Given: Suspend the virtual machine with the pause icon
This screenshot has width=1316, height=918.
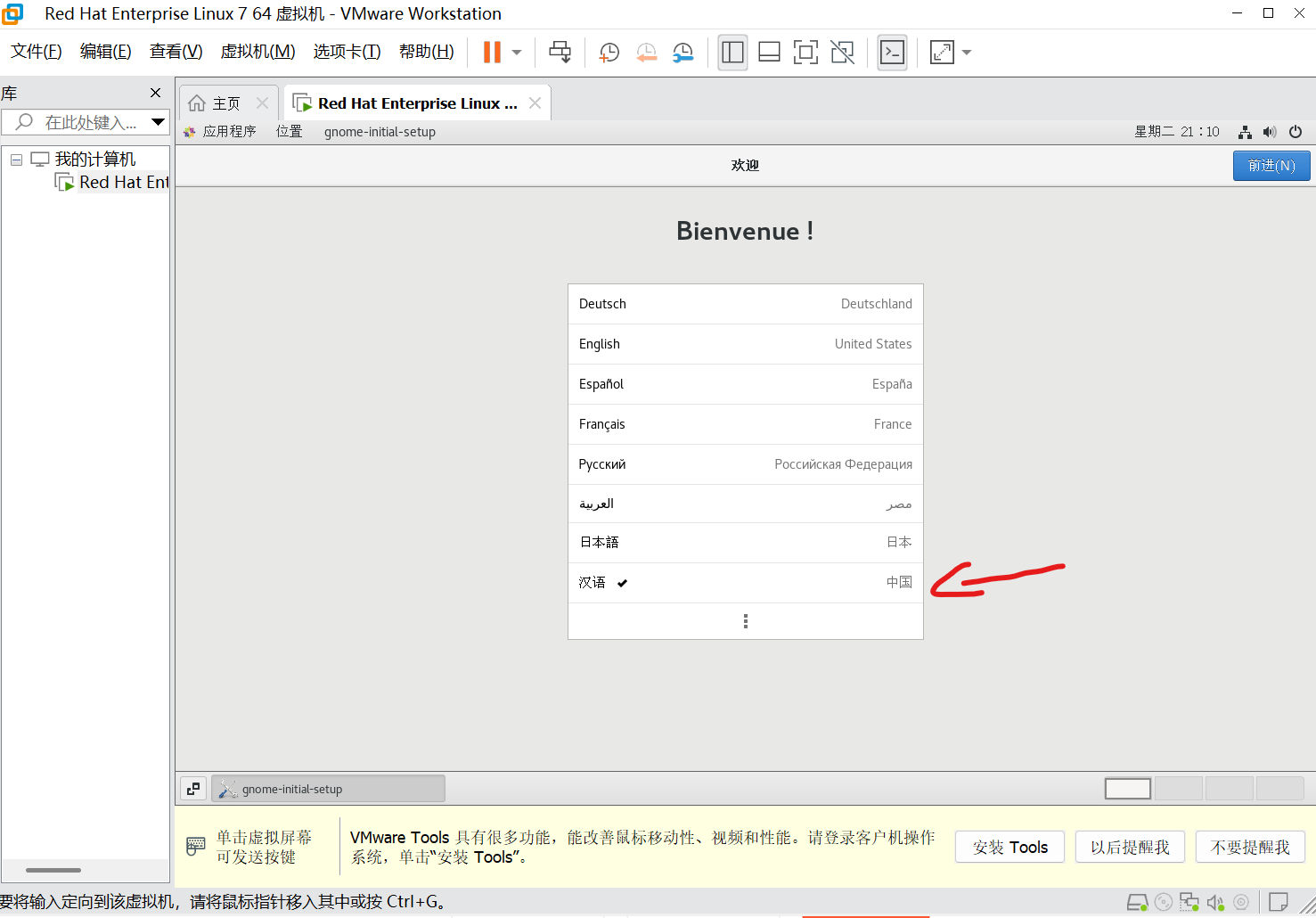Looking at the screenshot, I should (x=491, y=52).
